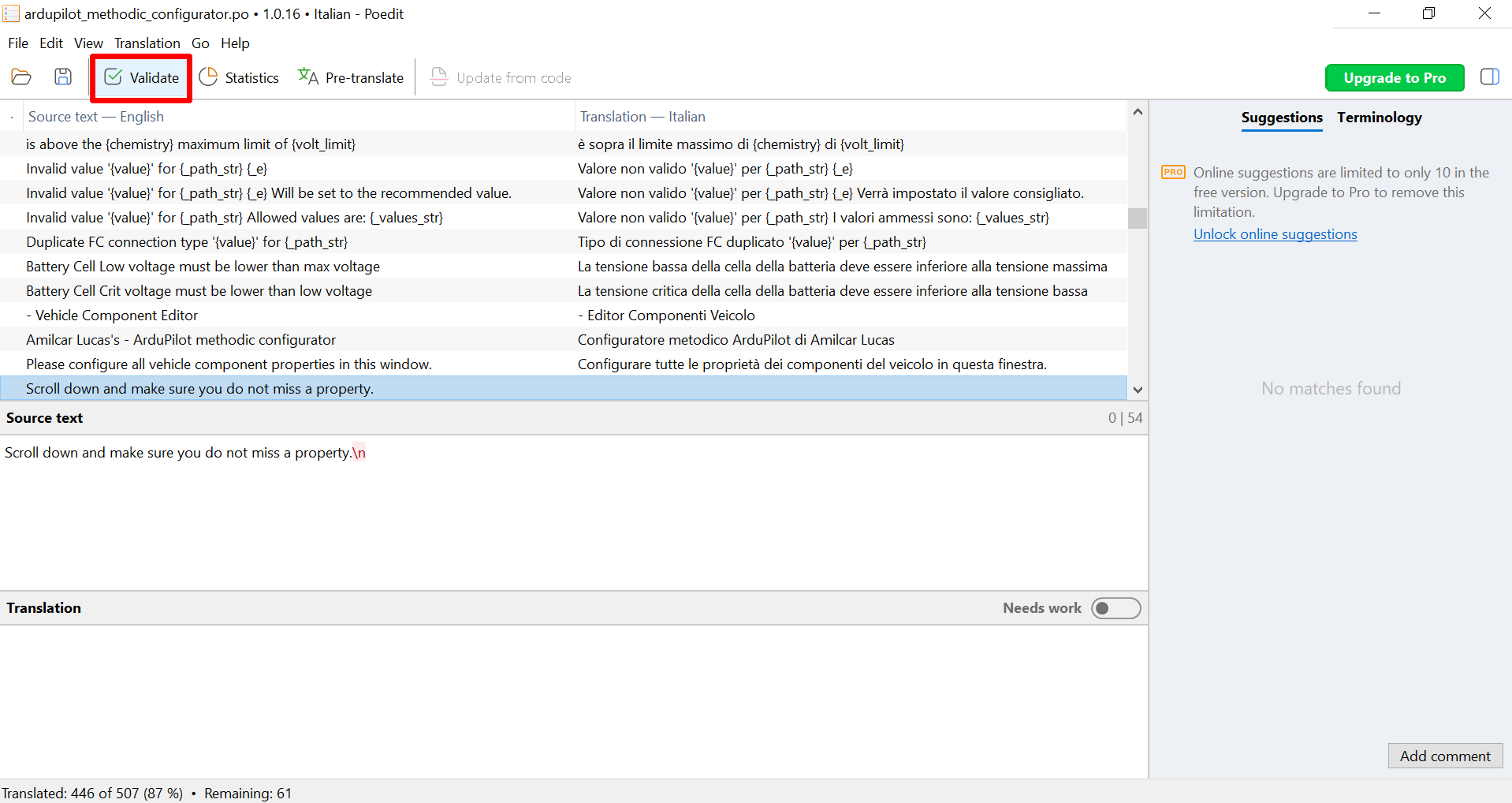Select row 'Battery Cell Crit voltage must be lower'
Image resolution: width=1512 pixels, height=803 pixels.
(x=564, y=291)
